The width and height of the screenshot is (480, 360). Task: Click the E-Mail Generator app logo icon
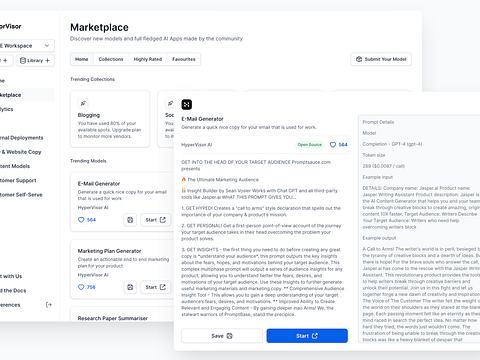pyautogui.click(x=187, y=104)
